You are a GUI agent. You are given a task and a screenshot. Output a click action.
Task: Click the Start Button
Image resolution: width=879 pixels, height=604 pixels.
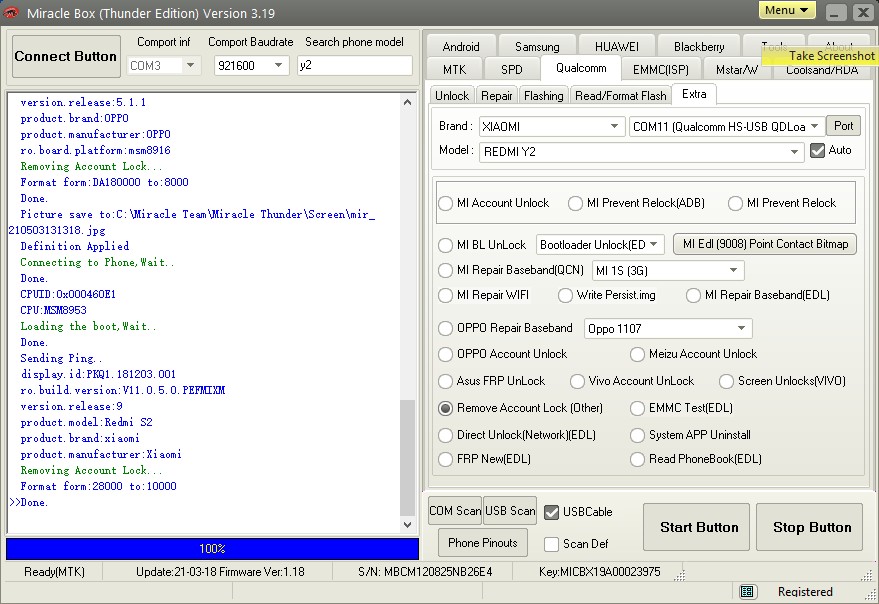[x=696, y=527]
